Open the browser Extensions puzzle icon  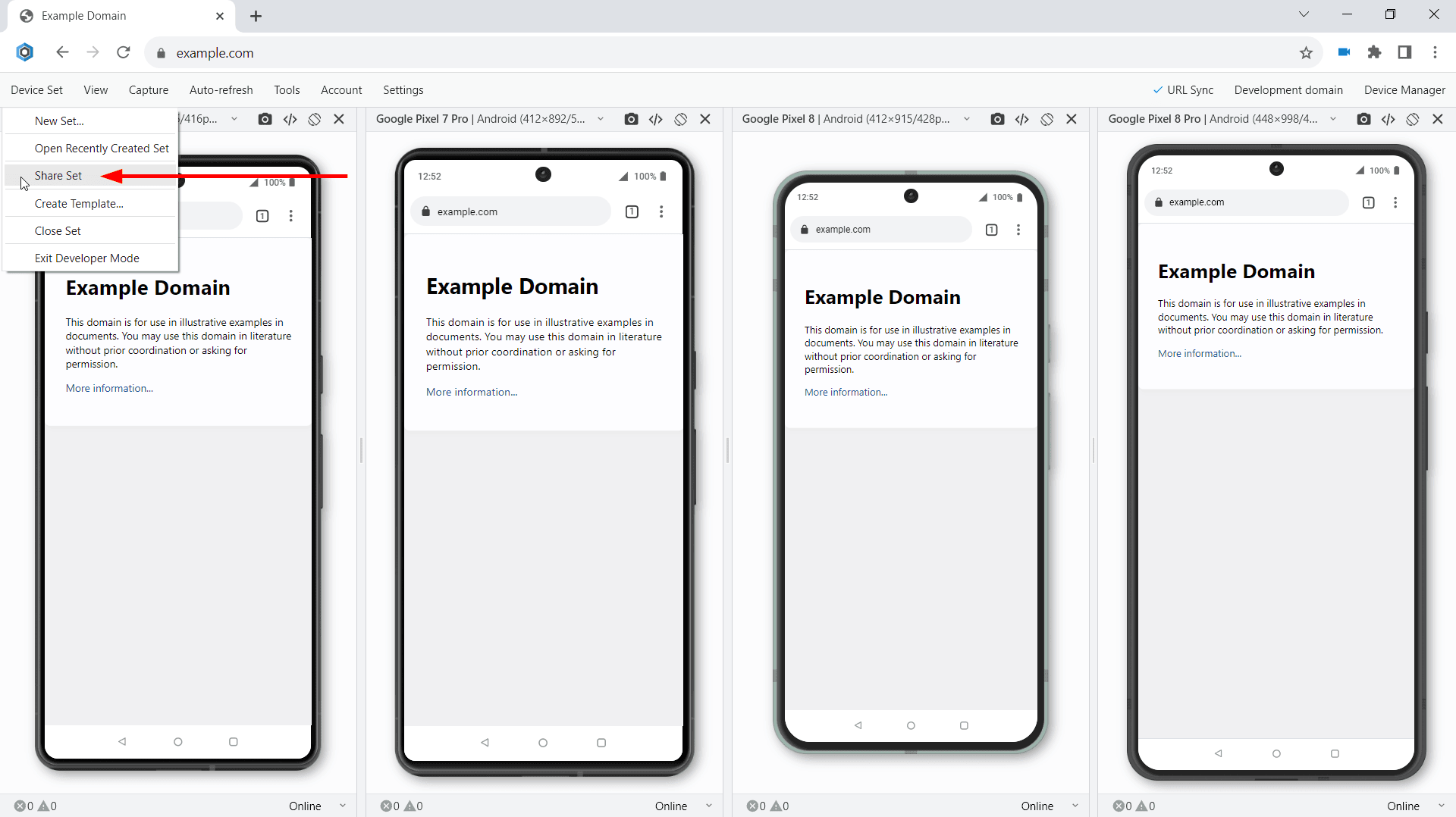click(1374, 52)
